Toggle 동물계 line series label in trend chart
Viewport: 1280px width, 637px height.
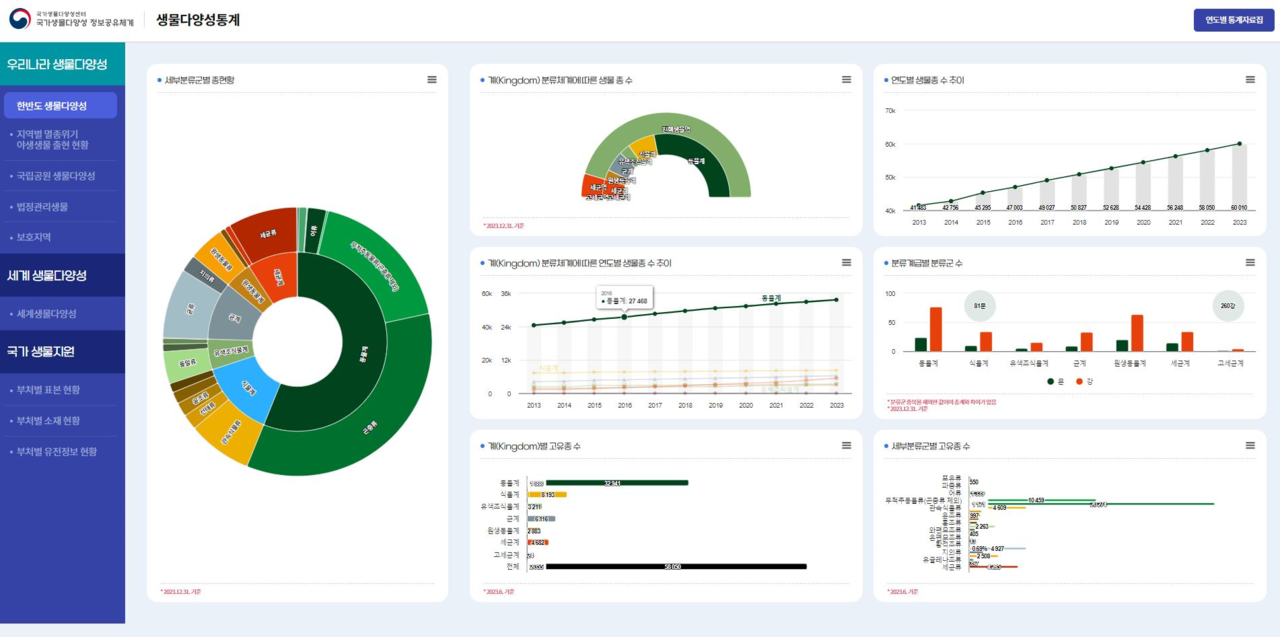[x=770, y=298]
